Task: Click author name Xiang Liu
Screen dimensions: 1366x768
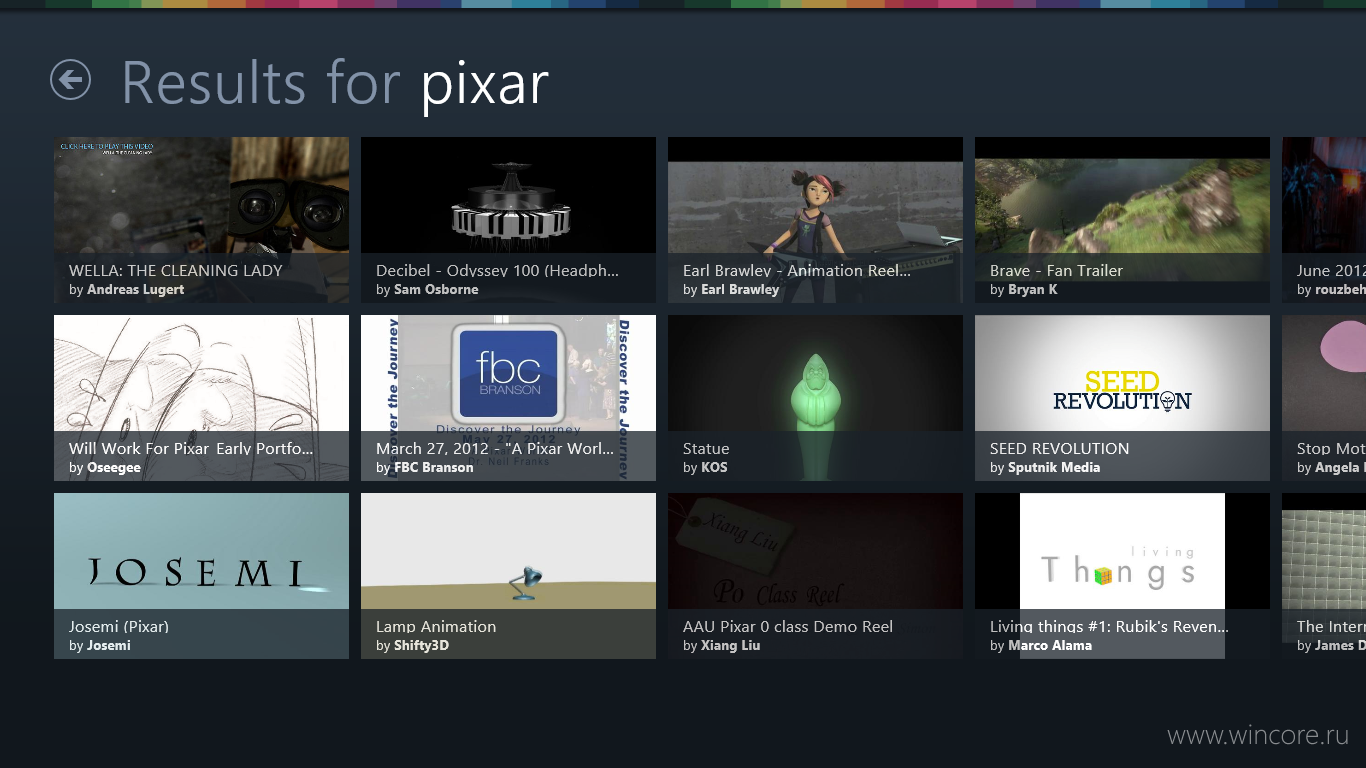Action: [x=731, y=646]
